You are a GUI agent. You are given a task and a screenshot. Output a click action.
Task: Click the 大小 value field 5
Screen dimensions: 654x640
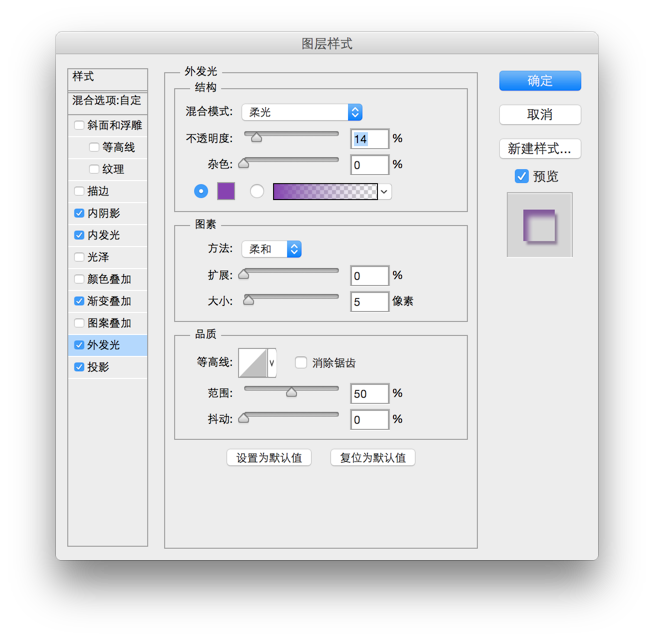pos(370,302)
